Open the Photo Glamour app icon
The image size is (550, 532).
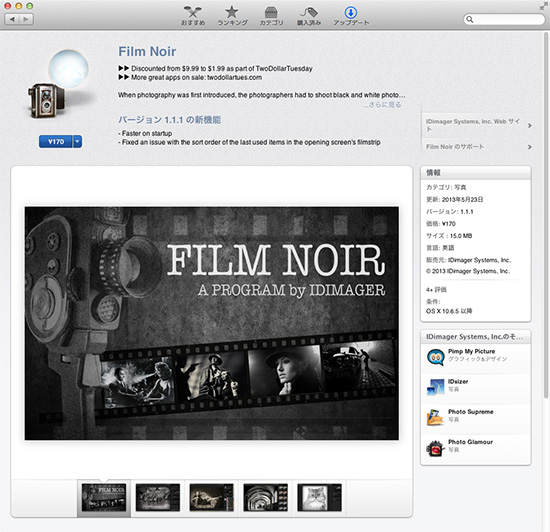coord(435,448)
